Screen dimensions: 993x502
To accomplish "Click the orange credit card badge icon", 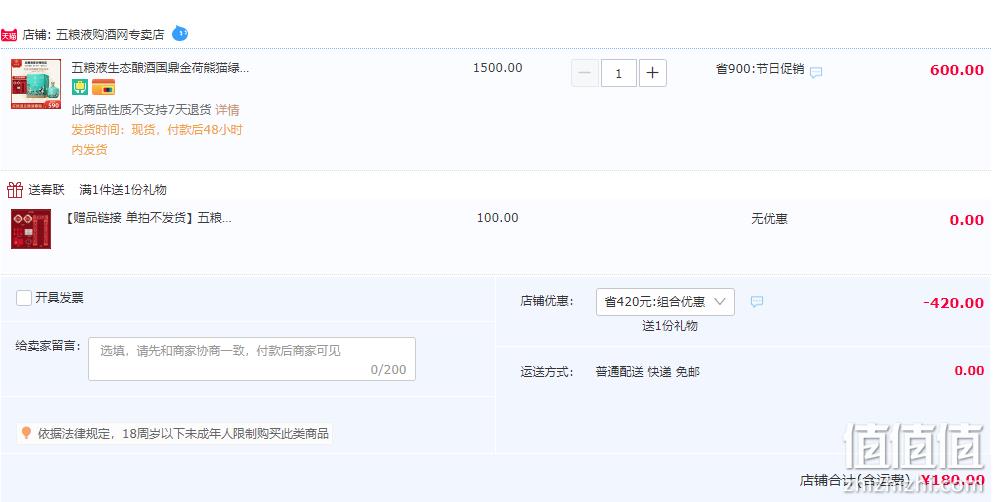I will point(104,87).
